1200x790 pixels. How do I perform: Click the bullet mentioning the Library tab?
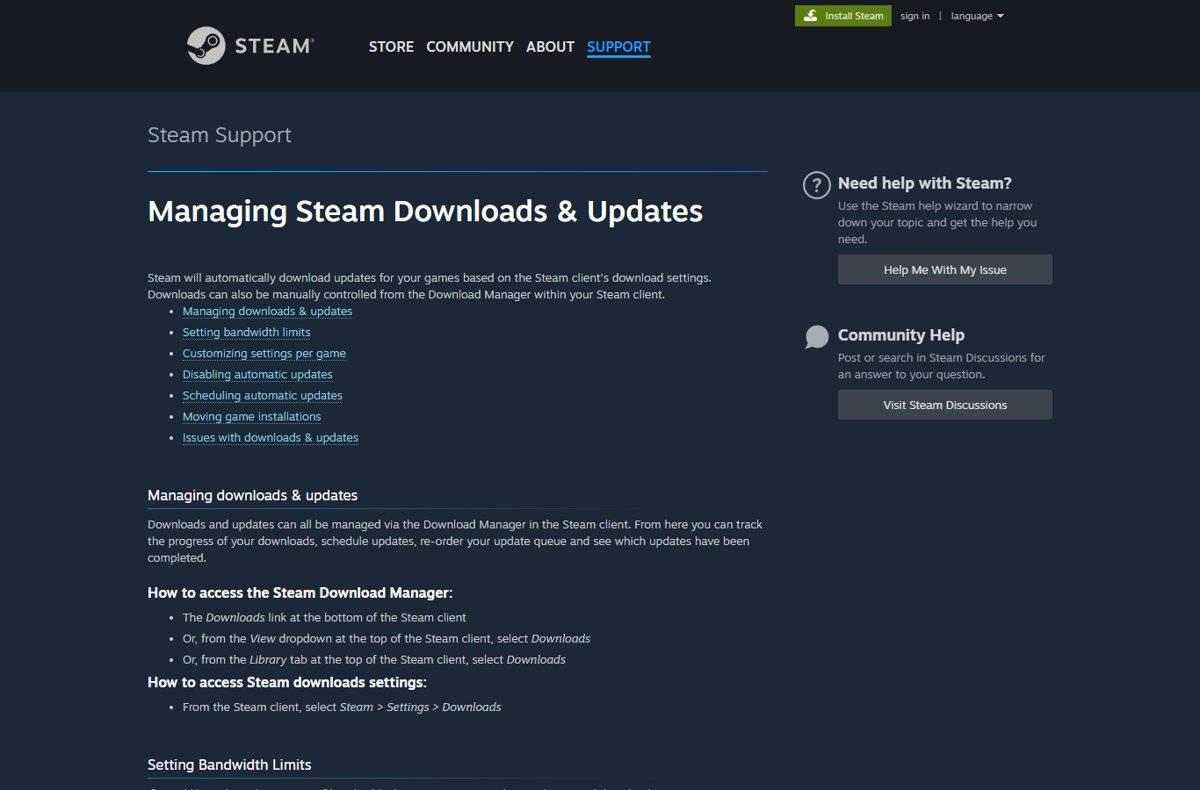(374, 660)
